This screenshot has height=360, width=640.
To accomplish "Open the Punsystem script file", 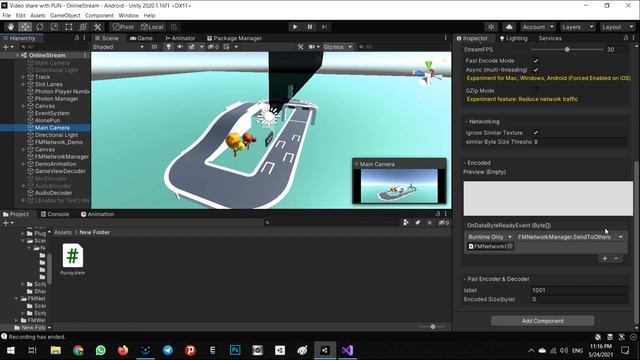I will pyautogui.click(x=73, y=259).
